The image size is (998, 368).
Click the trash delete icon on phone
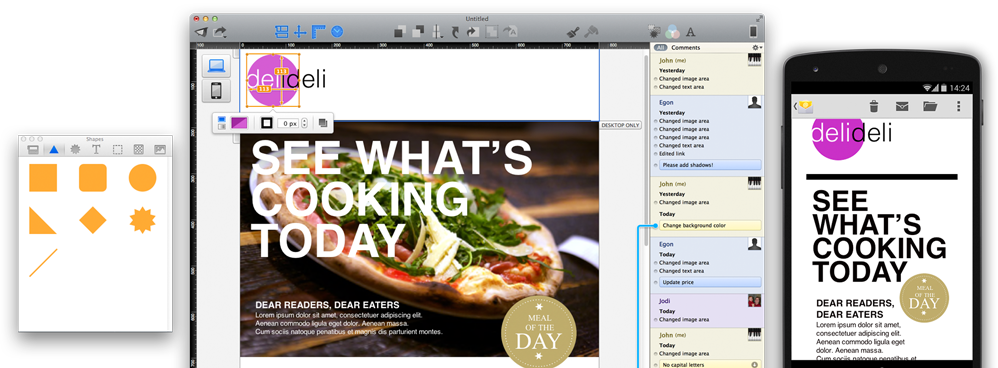click(x=874, y=106)
